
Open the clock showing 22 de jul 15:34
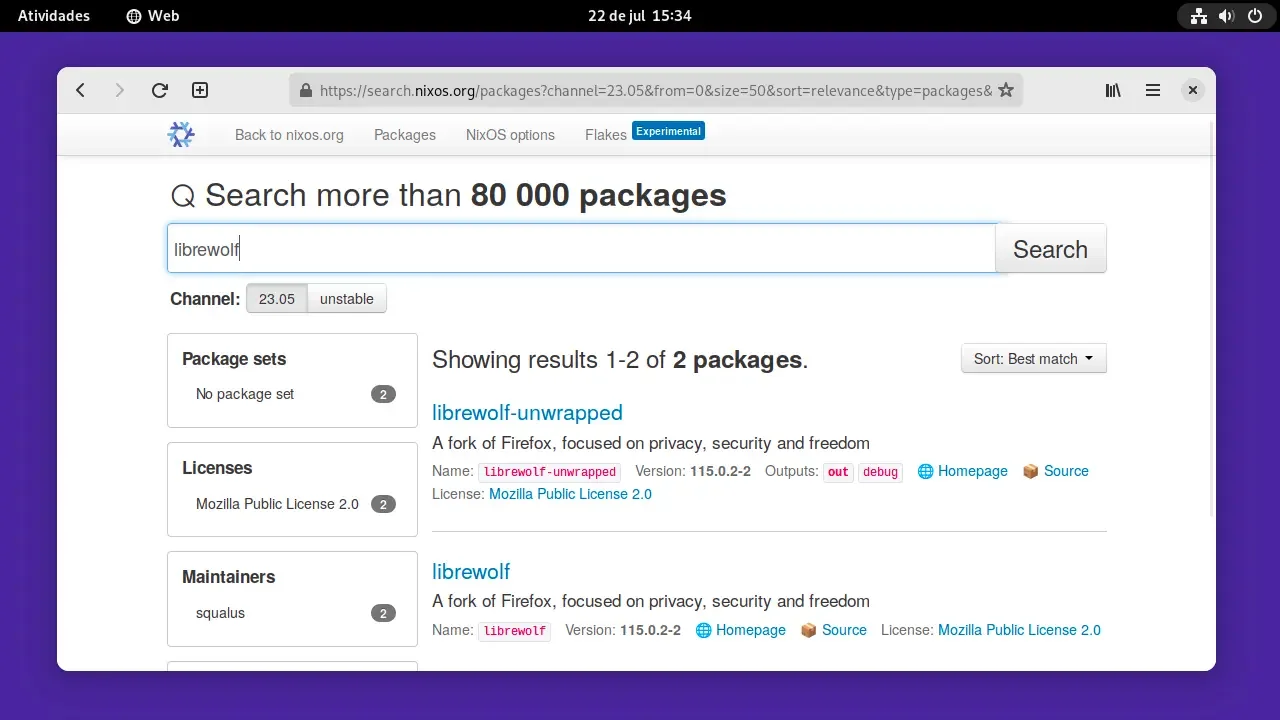coord(640,16)
